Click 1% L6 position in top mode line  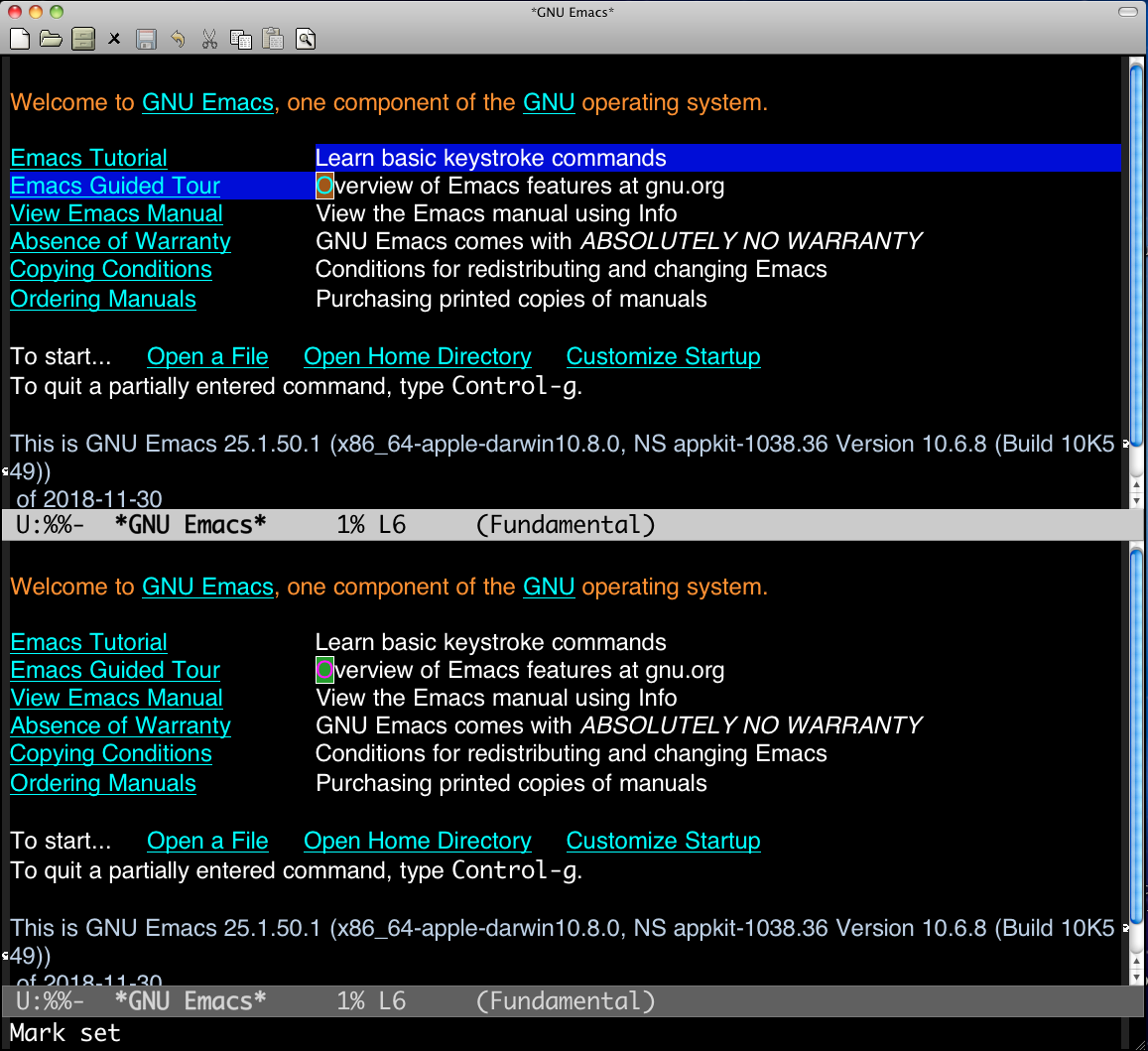[370, 525]
